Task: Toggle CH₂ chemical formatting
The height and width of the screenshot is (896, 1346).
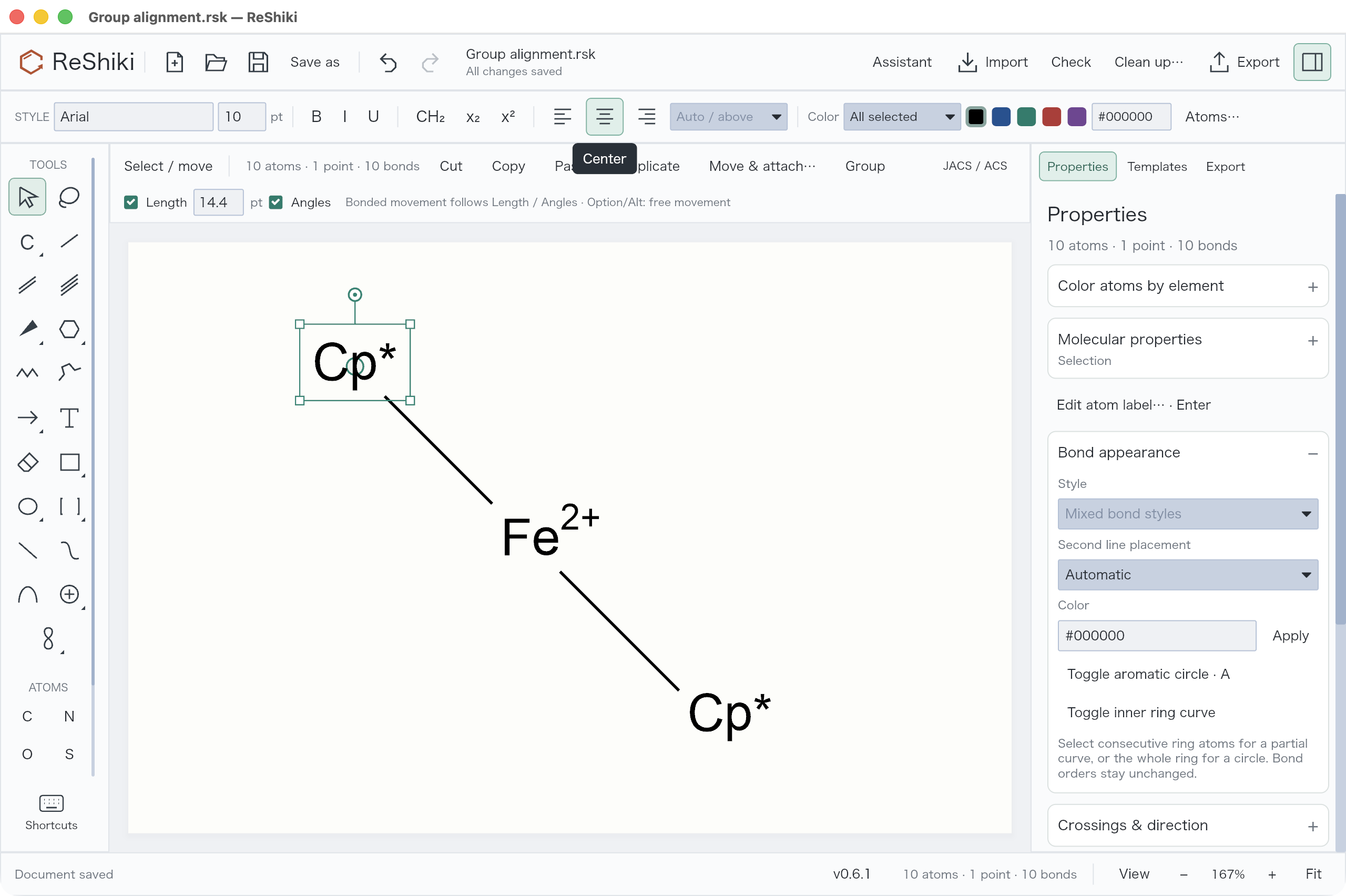Action: [x=430, y=117]
